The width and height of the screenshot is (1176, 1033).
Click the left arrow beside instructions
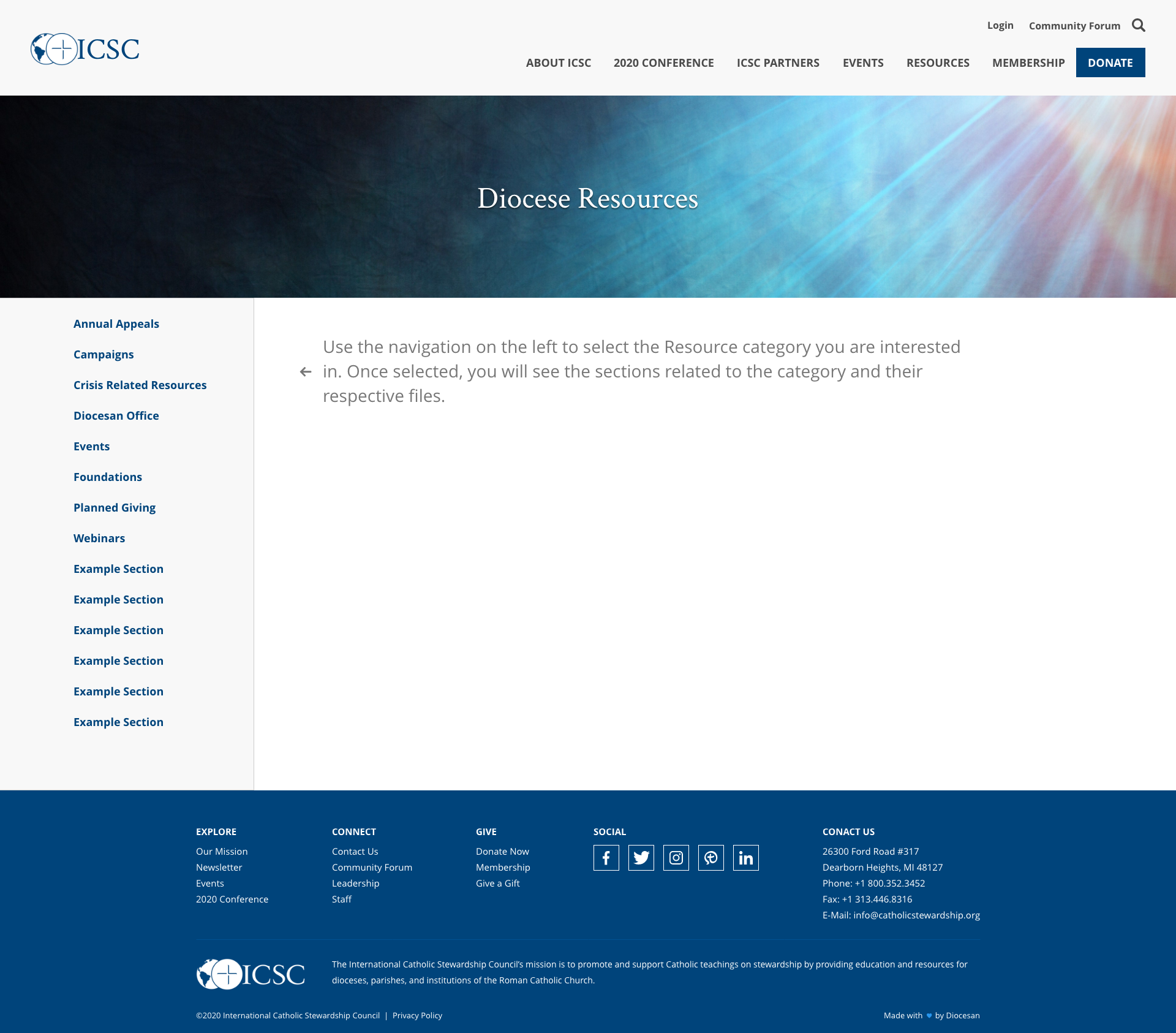[306, 372]
